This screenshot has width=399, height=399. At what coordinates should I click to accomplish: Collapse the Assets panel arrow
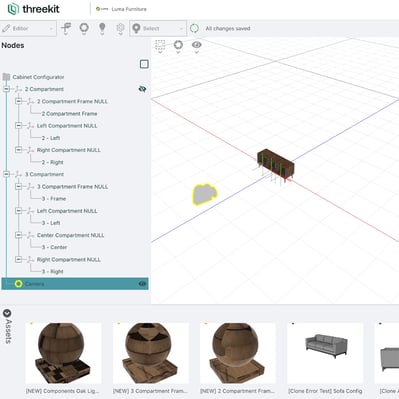[7, 313]
